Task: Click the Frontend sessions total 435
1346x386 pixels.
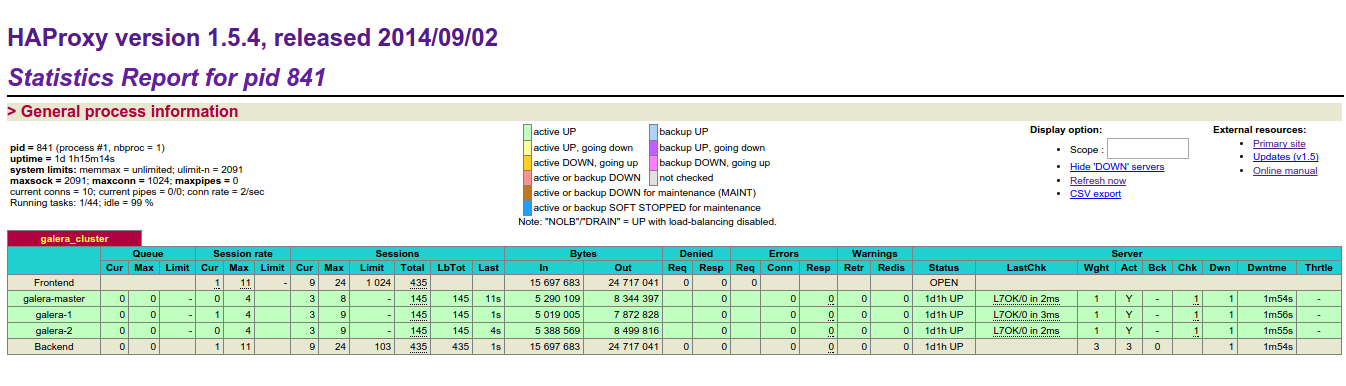Action: (x=419, y=283)
